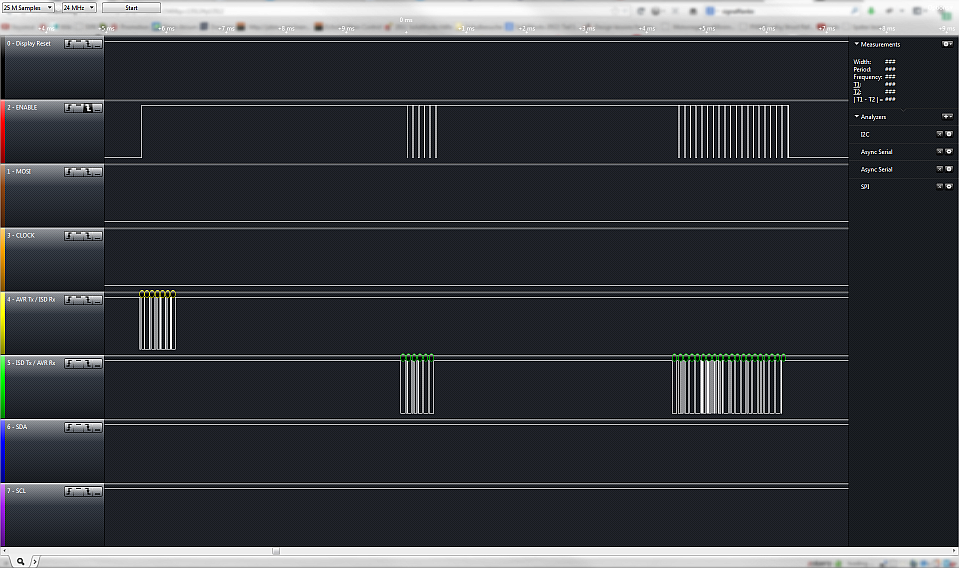
Task: Open the 25 M Samples dropdown
Action: tap(28, 7)
